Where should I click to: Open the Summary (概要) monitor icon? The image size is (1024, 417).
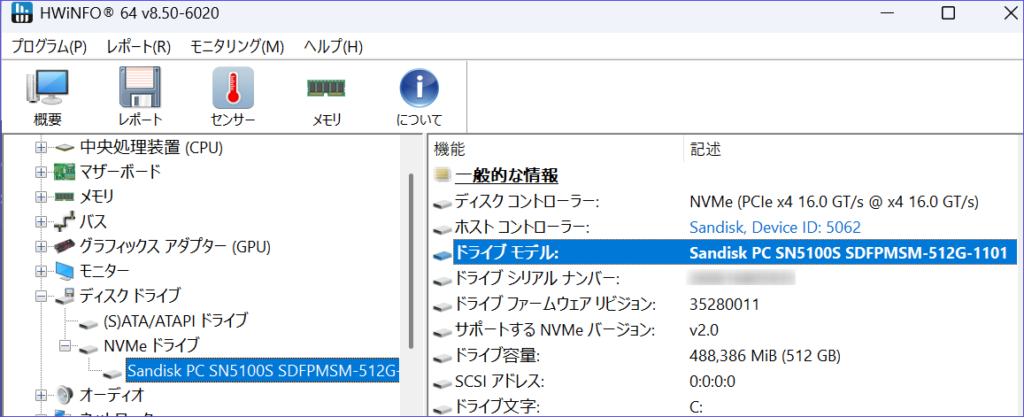(x=47, y=88)
